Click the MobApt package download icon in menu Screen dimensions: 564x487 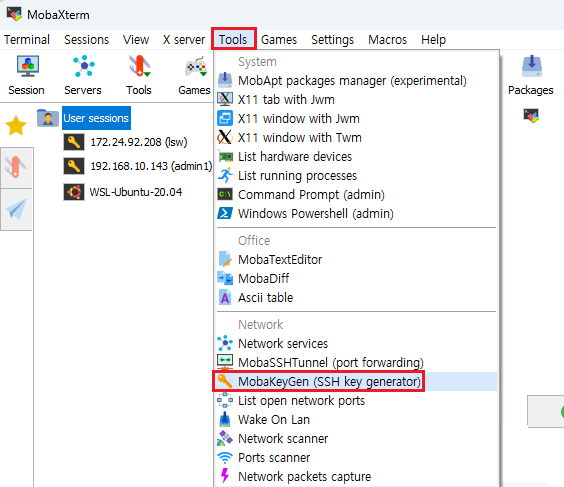[225, 80]
